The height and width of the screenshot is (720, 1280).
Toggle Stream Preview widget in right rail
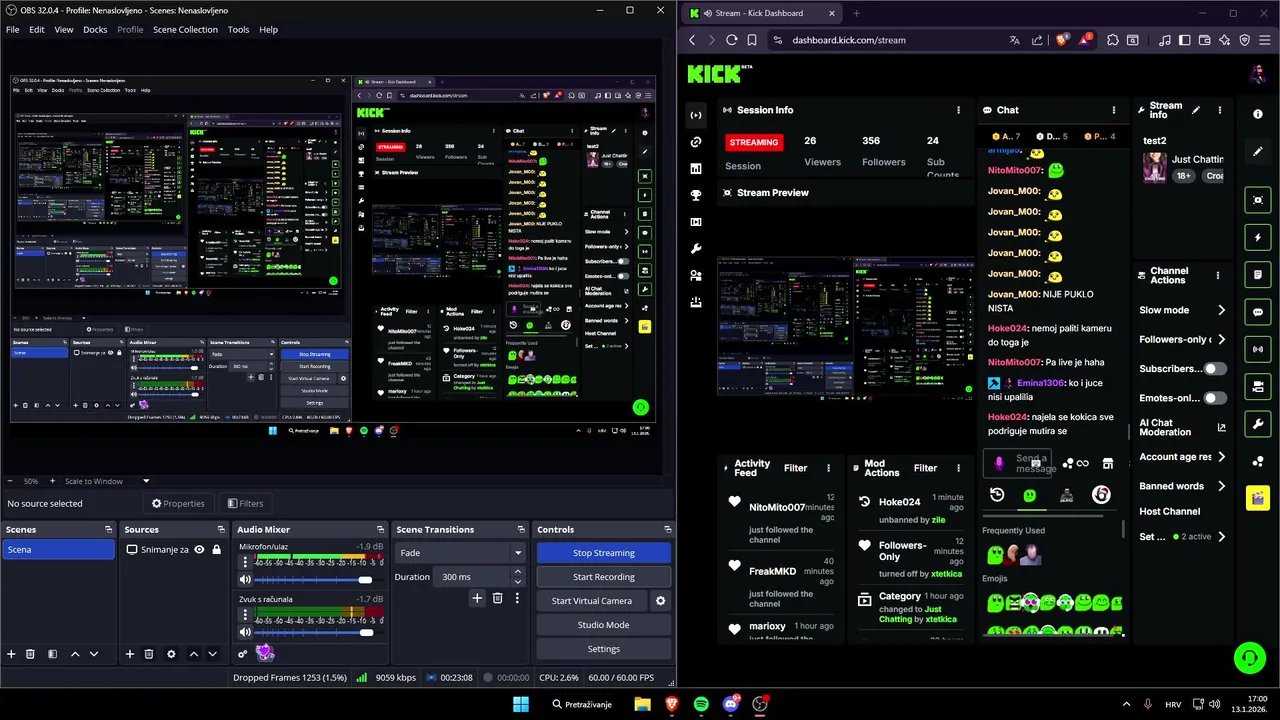point(1258,200)
